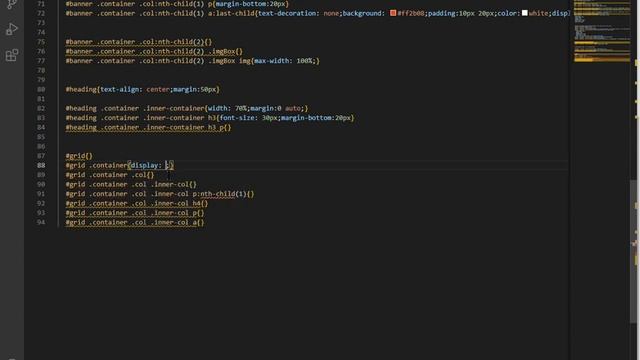This screenshot has width=640, height=360.
Task: Click '.inner-col p{}' rule on line 93
Action: (177, 213)
